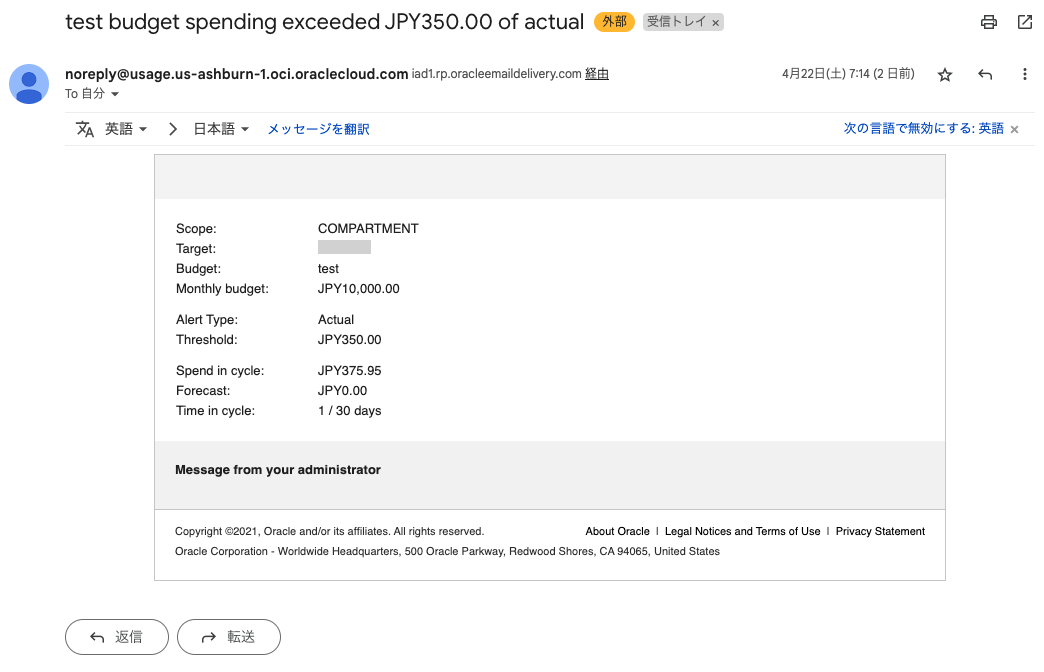Viewport: 1044px width, 672px height.
Task: Dismiss the translation bar with X
Action: coord(1014,129)
